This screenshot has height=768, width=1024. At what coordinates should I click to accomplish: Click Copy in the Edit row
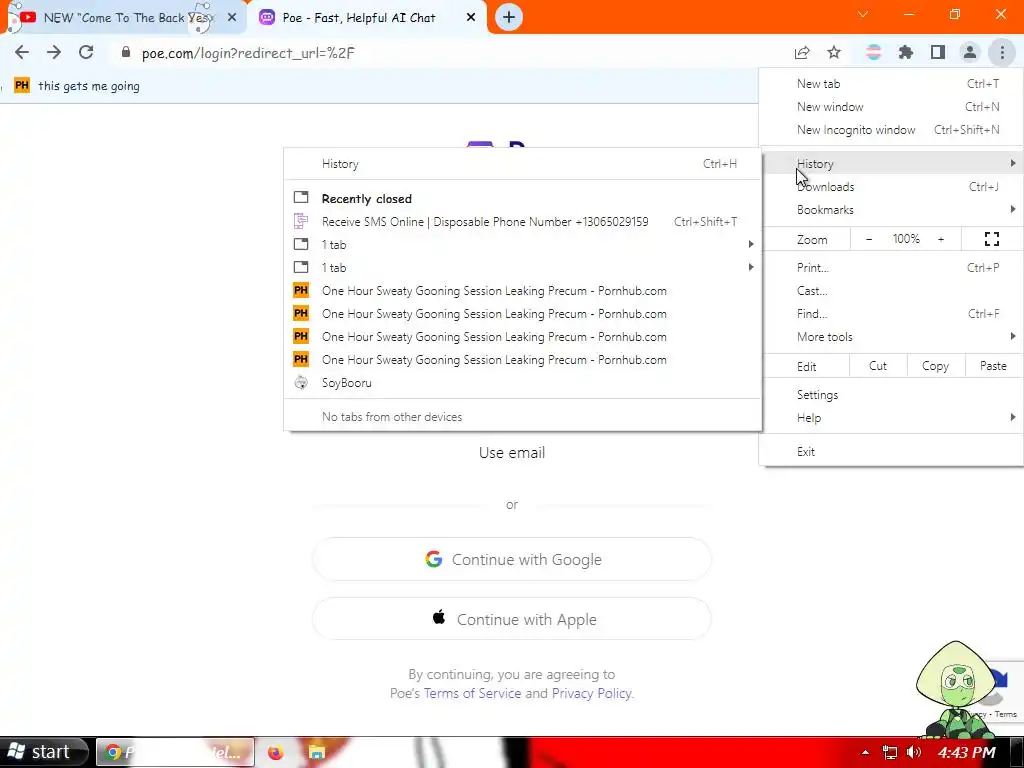click(x=935, y=366)
